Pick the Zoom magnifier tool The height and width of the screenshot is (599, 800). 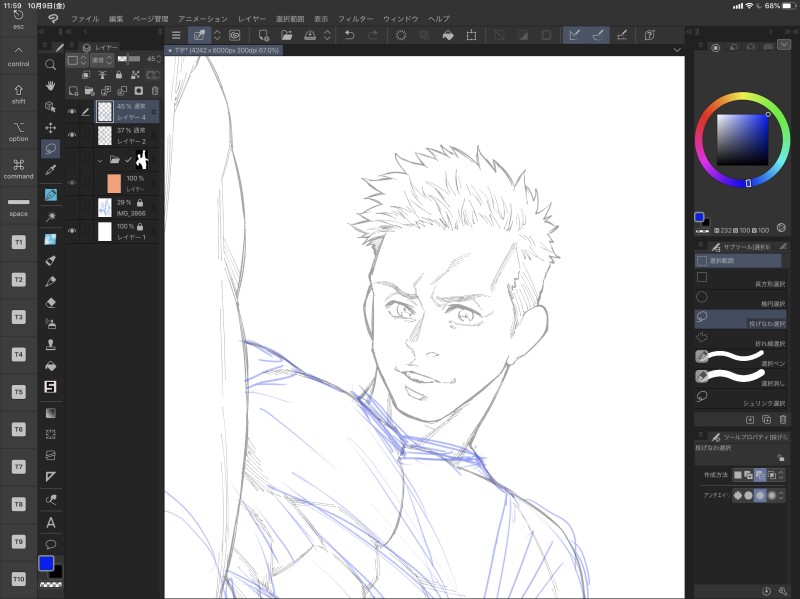click(50, 65)
